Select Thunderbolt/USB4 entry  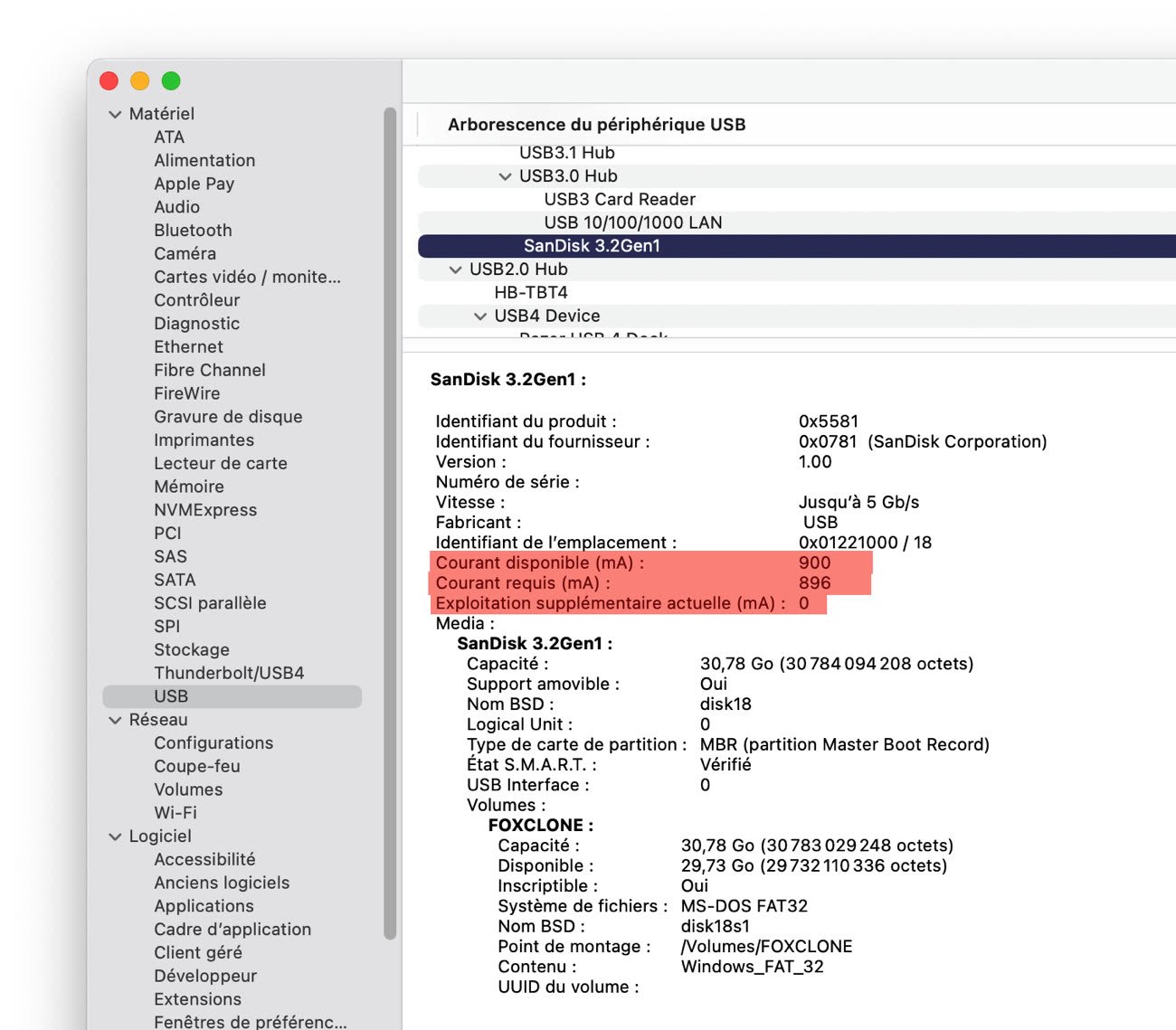point(229,673)
